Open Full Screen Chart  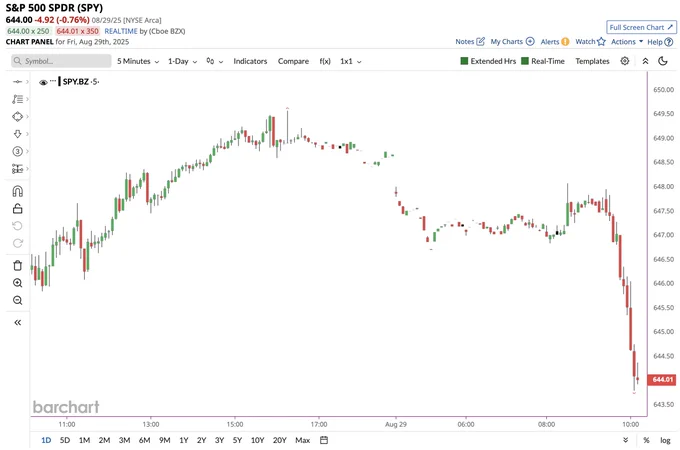[x=641, y=27]
